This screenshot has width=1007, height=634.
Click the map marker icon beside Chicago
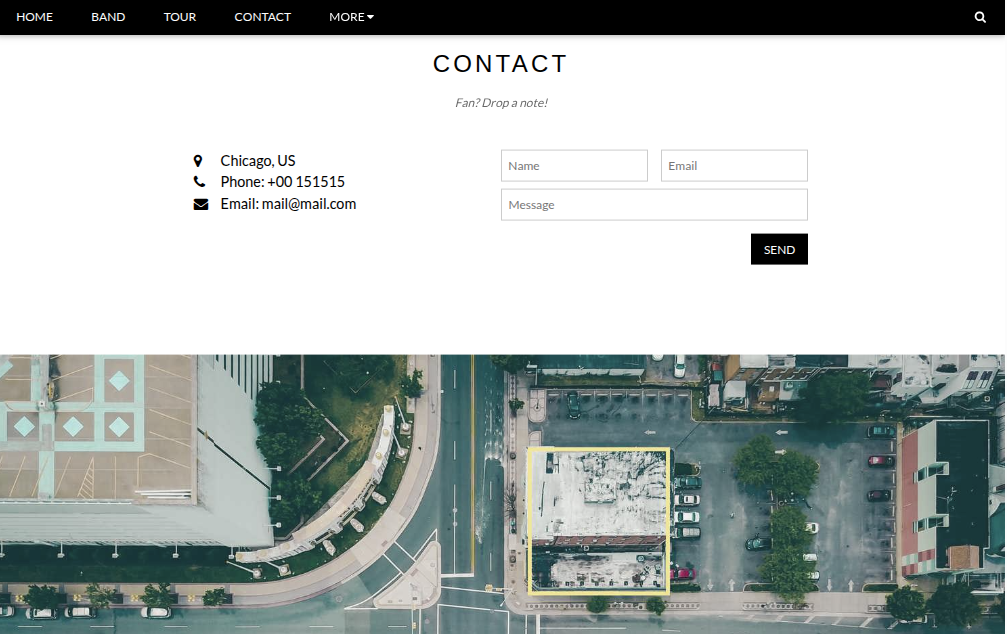(x=198, y=161)
